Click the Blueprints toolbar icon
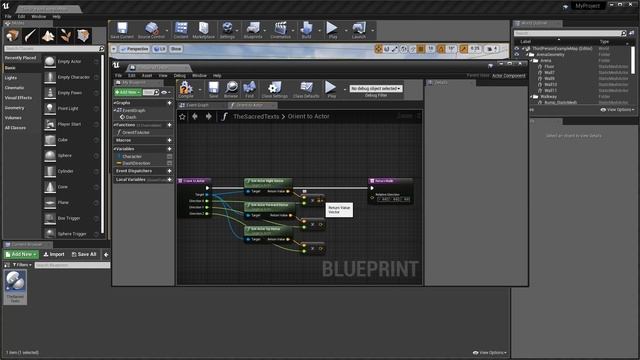640x360 pixels. pyautogui.click(x=253, y=30)
